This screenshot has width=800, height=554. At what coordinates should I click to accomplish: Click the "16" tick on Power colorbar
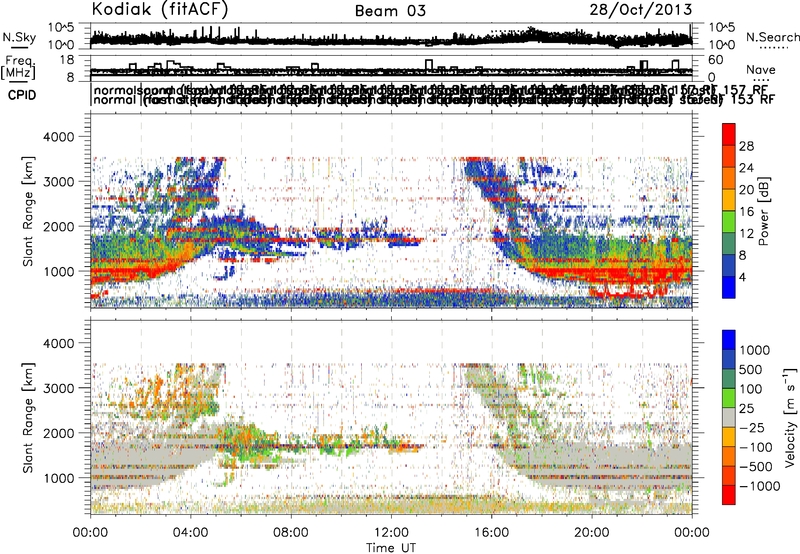746,212
